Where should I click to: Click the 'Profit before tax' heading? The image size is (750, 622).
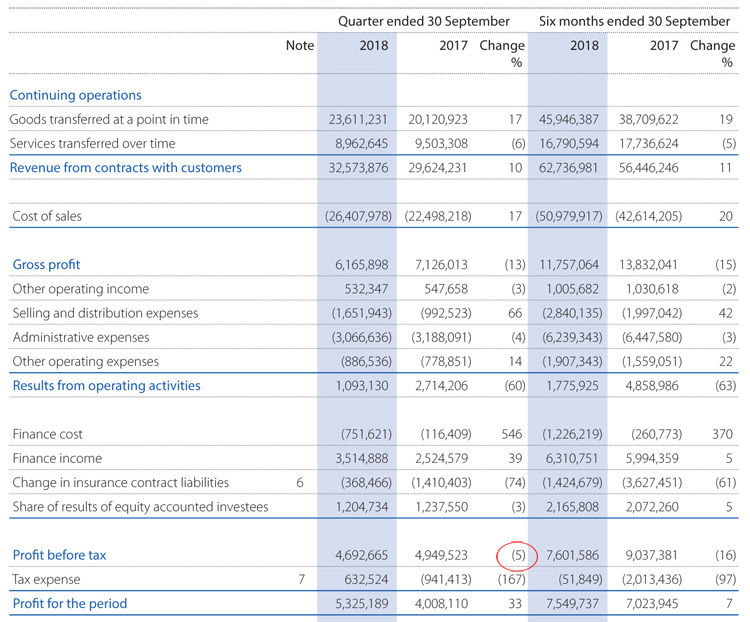tap(59, 555)
